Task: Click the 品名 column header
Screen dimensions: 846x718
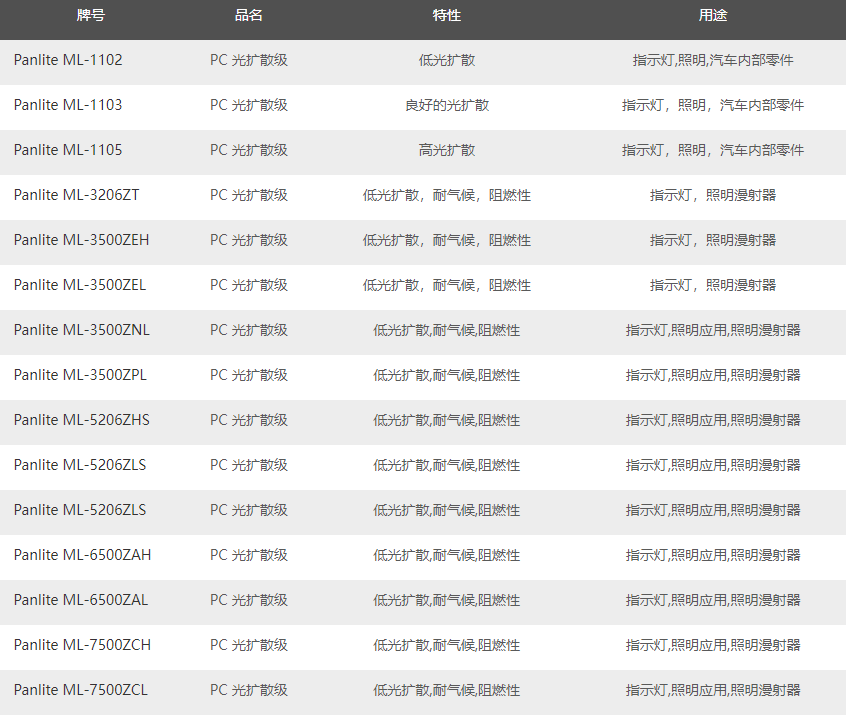Action: (248, 16)
